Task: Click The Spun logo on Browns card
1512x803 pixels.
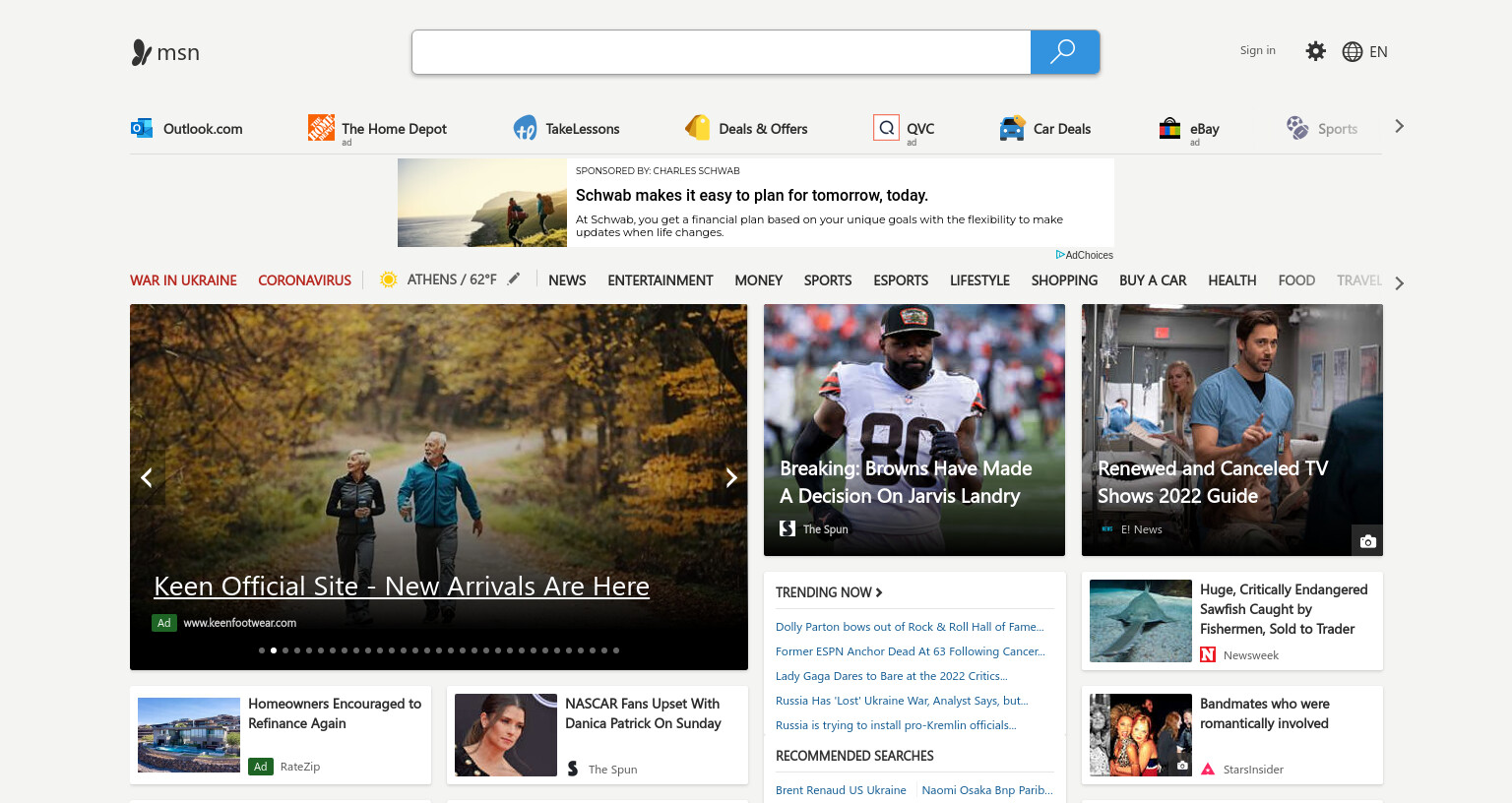Action: (x=787, y=528)
